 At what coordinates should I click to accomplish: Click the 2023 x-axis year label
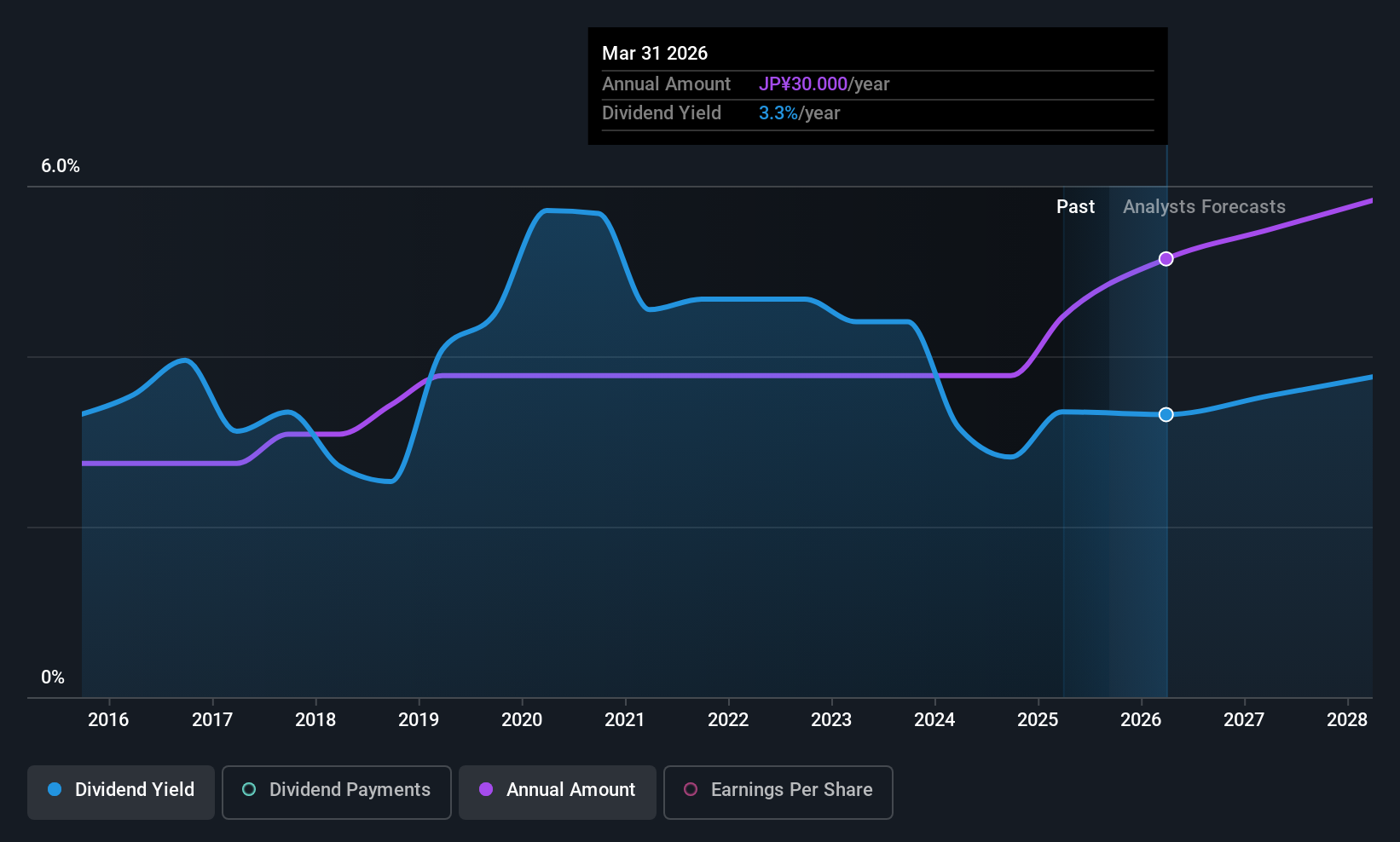tap(831, 719)
